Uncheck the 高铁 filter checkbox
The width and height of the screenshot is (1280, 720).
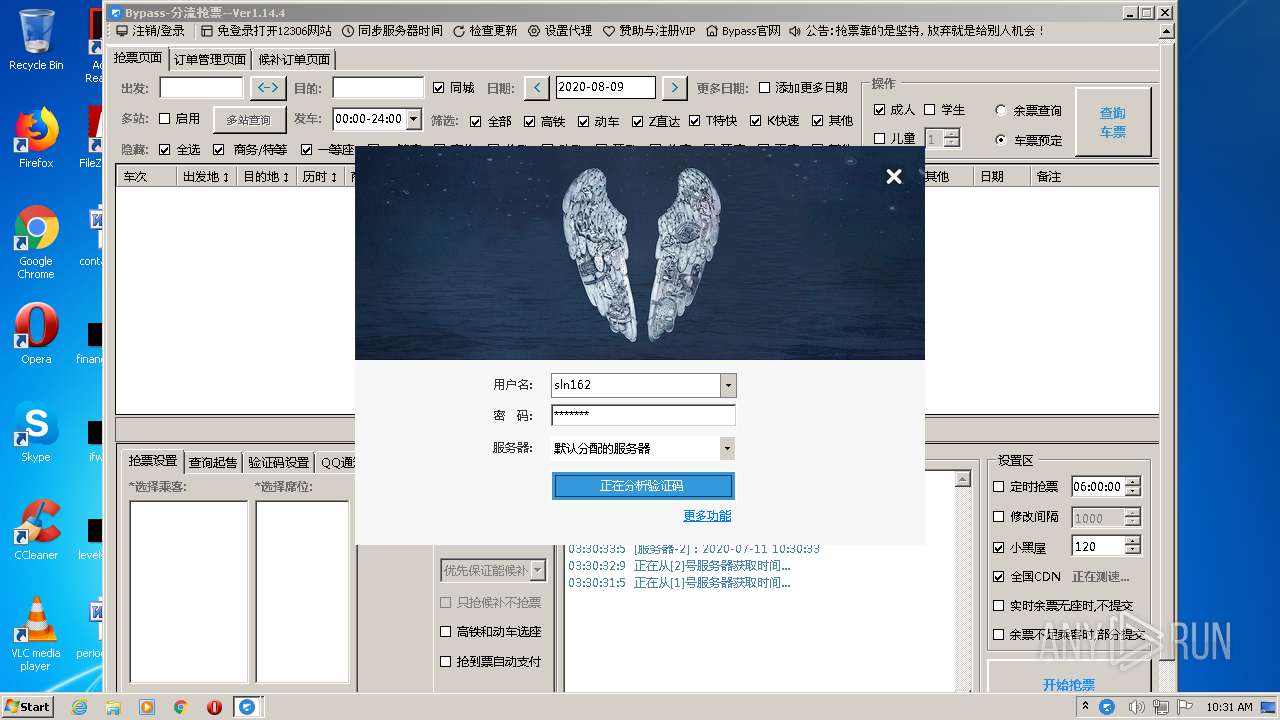[531, 121]
